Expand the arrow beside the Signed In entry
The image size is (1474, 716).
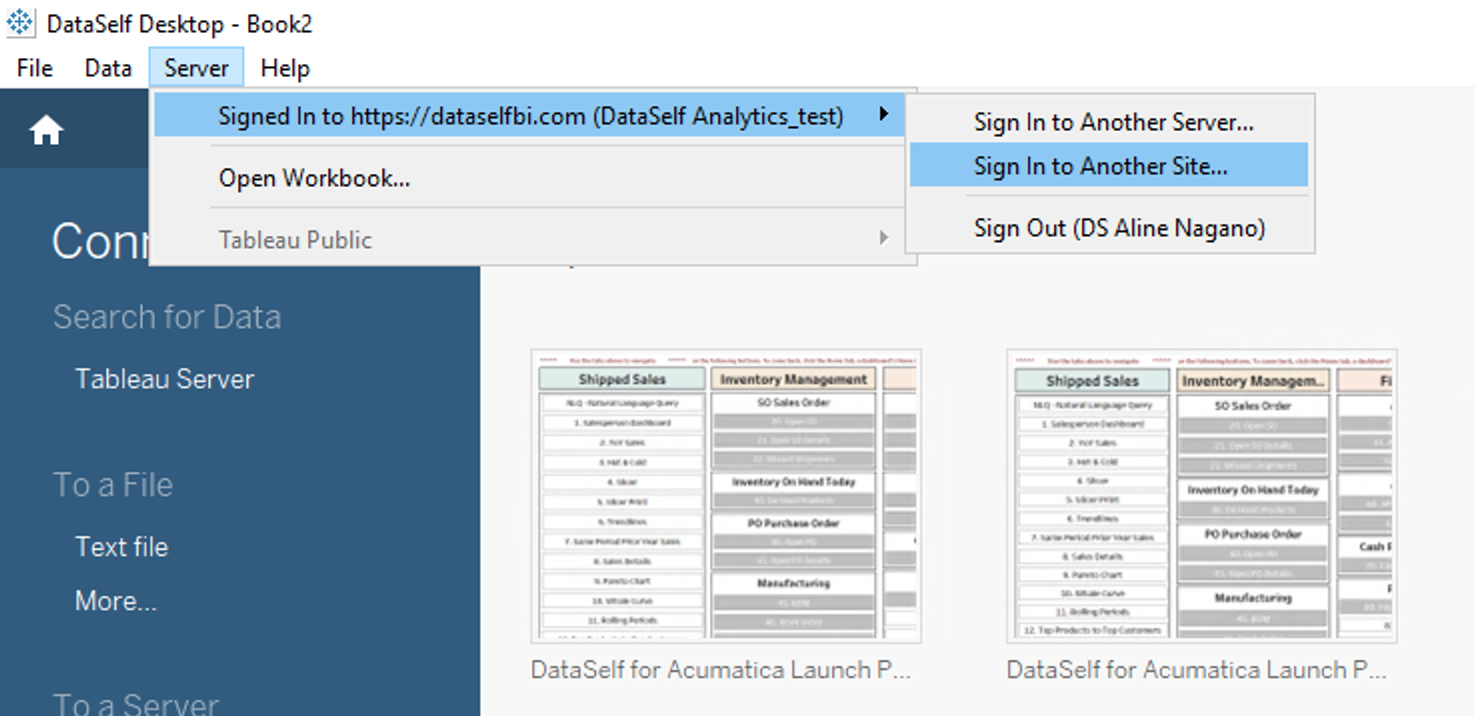coord(883,116)
